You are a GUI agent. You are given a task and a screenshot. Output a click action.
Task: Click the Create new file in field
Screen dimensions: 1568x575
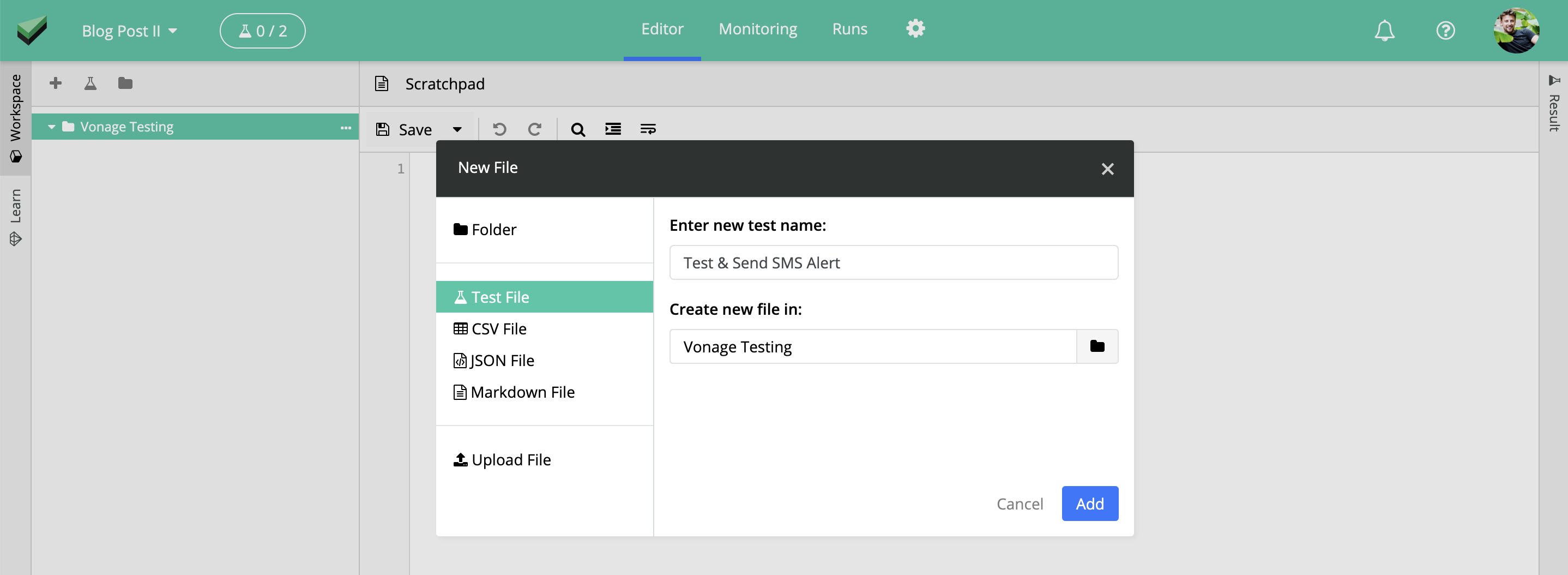point(872,346)
